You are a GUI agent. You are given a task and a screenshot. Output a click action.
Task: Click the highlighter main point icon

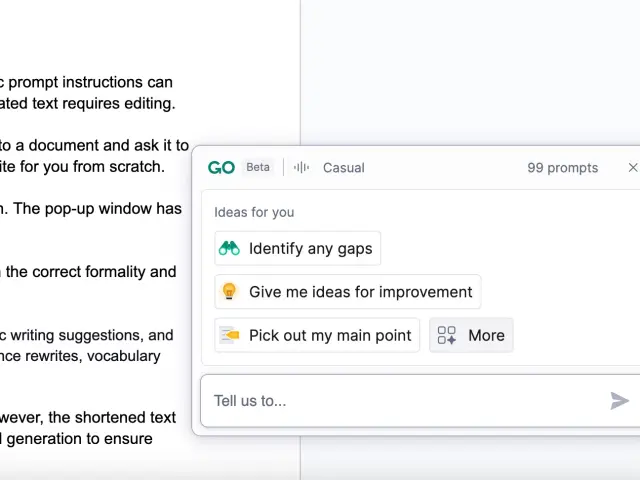[x=230, y=335]
